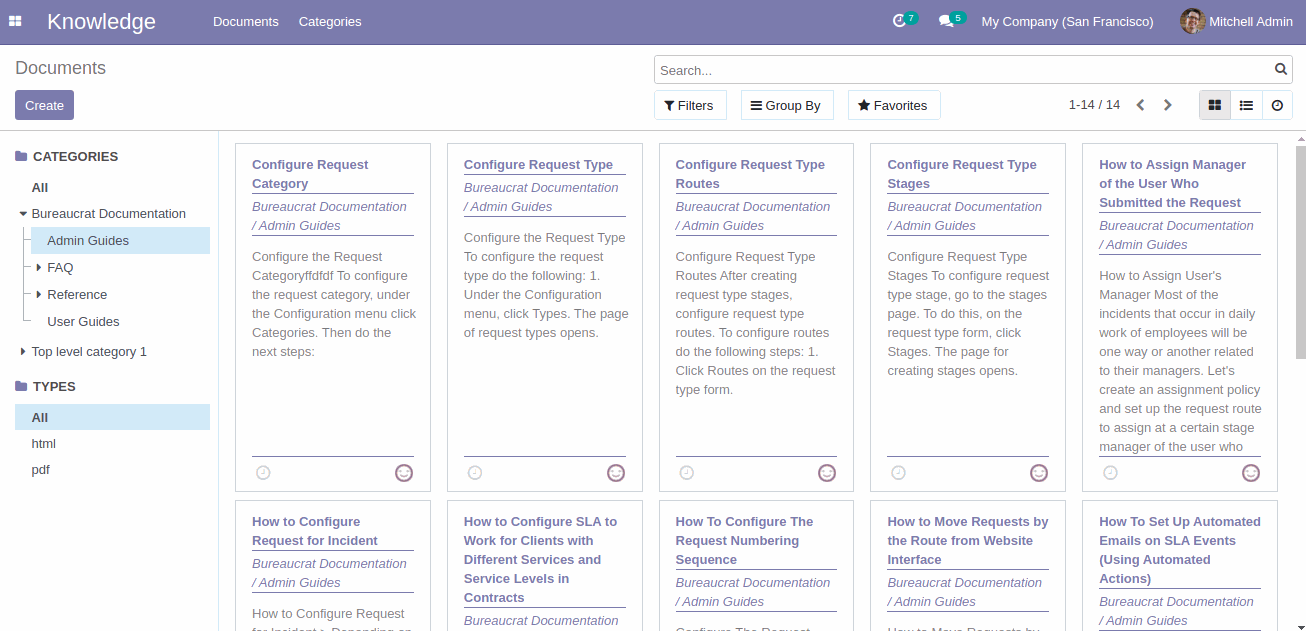This screenshot has width=1306, height=631.
Task: Go to previous page arrow
Action: tap(1140, 105)
